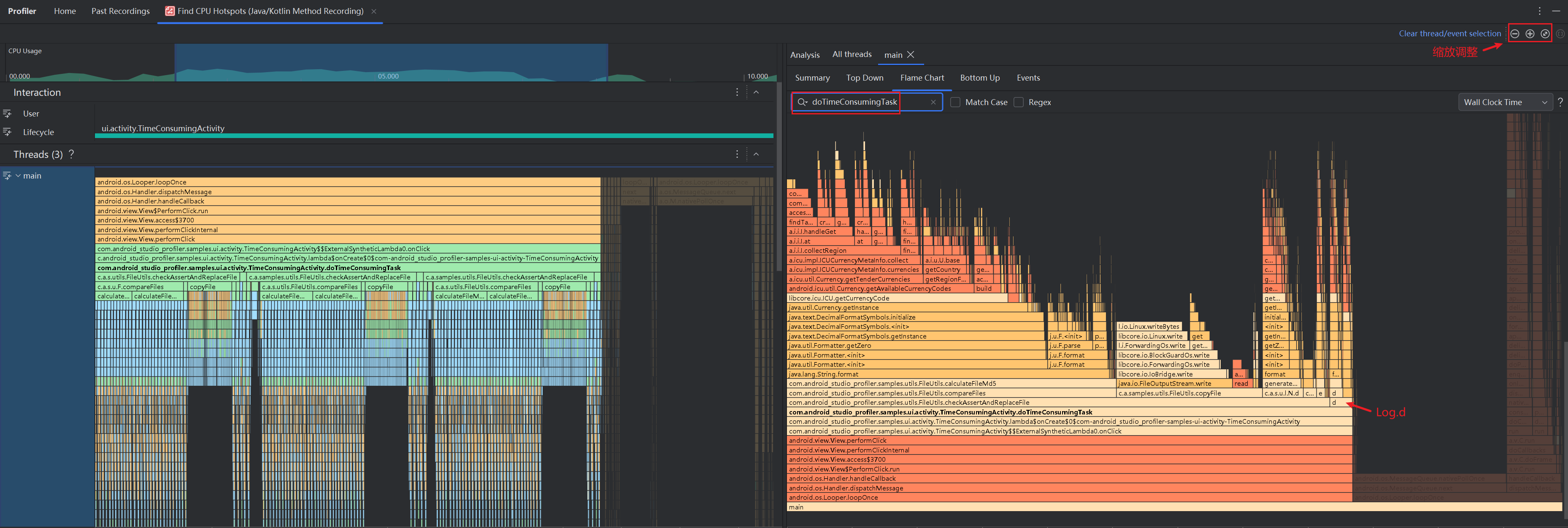Go to Past Recordings

[x=121, y=11]
